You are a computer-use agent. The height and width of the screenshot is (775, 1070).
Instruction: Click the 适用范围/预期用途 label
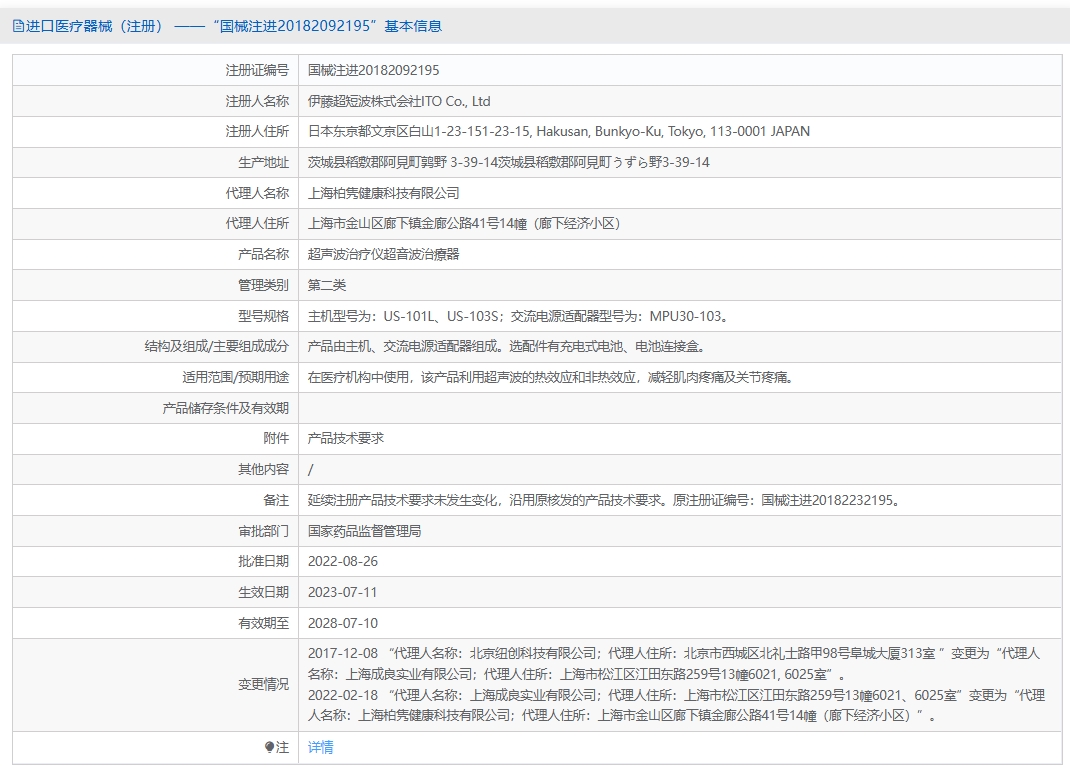point(235,377)
